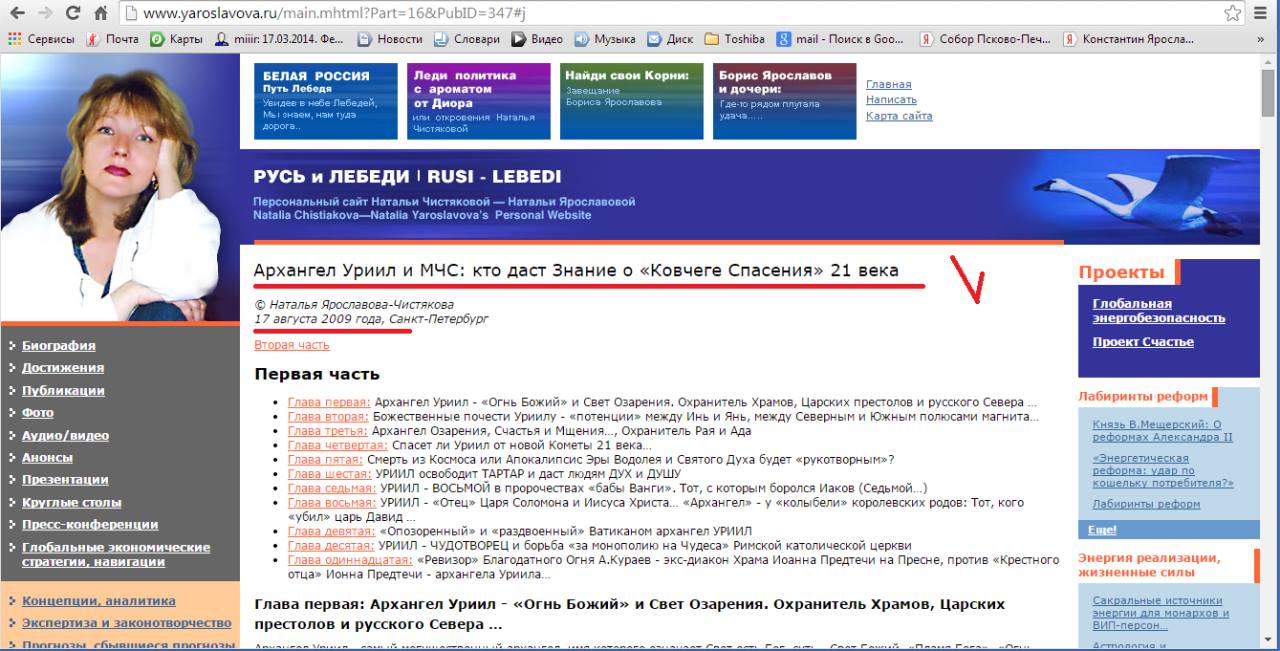Open the БЕЛАЯ РОССИЯ Путь Лебедя banner

coord(326,102)
